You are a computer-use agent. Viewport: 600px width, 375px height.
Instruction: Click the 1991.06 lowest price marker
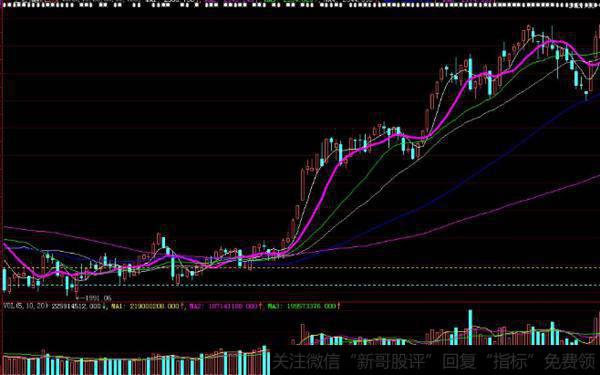[94, 298]
